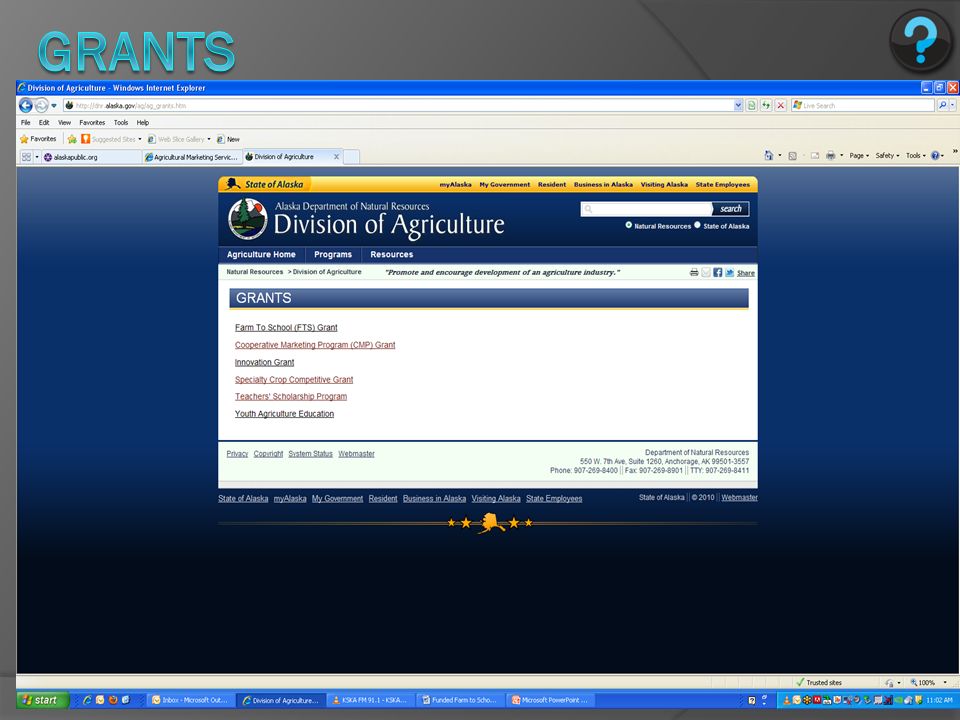
Task: Open the Safety dropdown menu
Action: pos(887,156)
